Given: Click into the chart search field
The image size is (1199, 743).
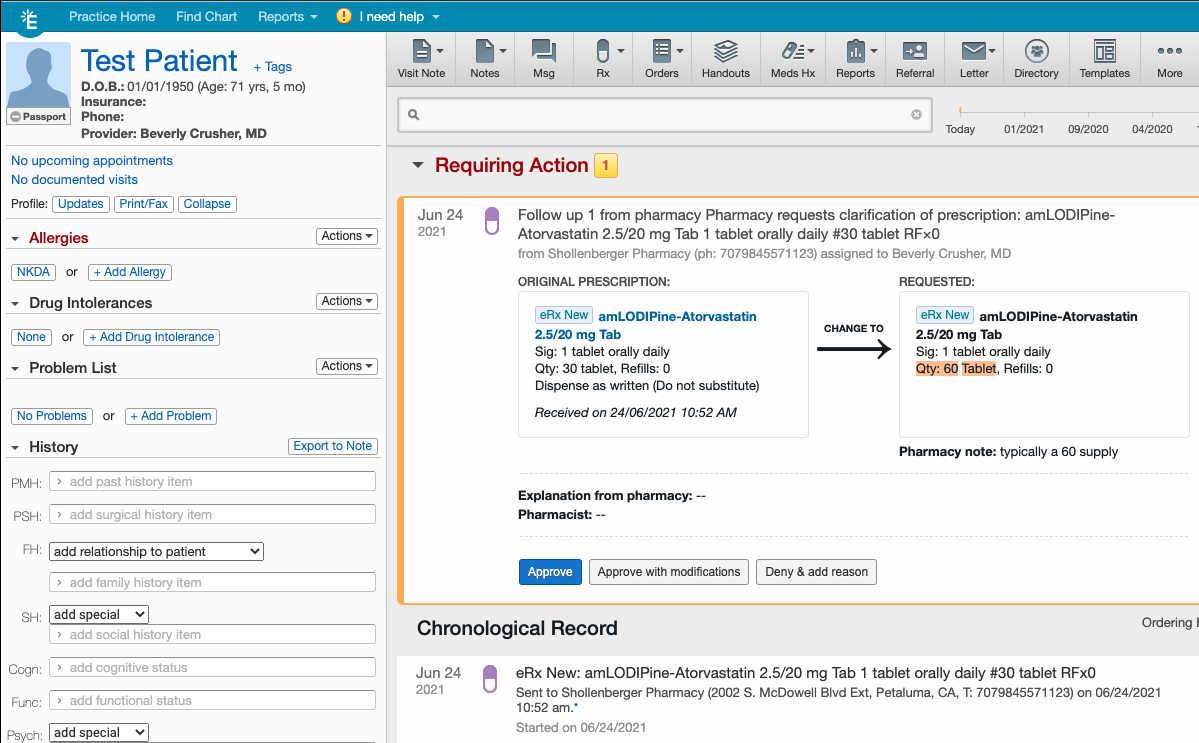Looking at the screenshot, I should coord(662,115).
